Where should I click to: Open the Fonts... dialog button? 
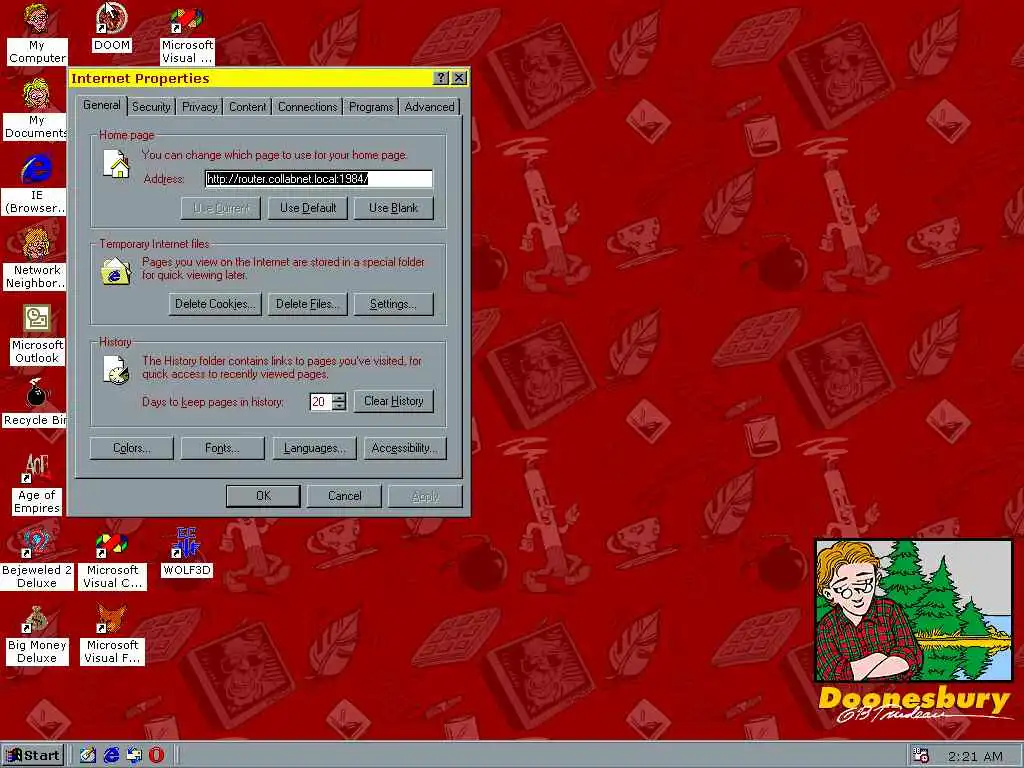pos(223,449)
